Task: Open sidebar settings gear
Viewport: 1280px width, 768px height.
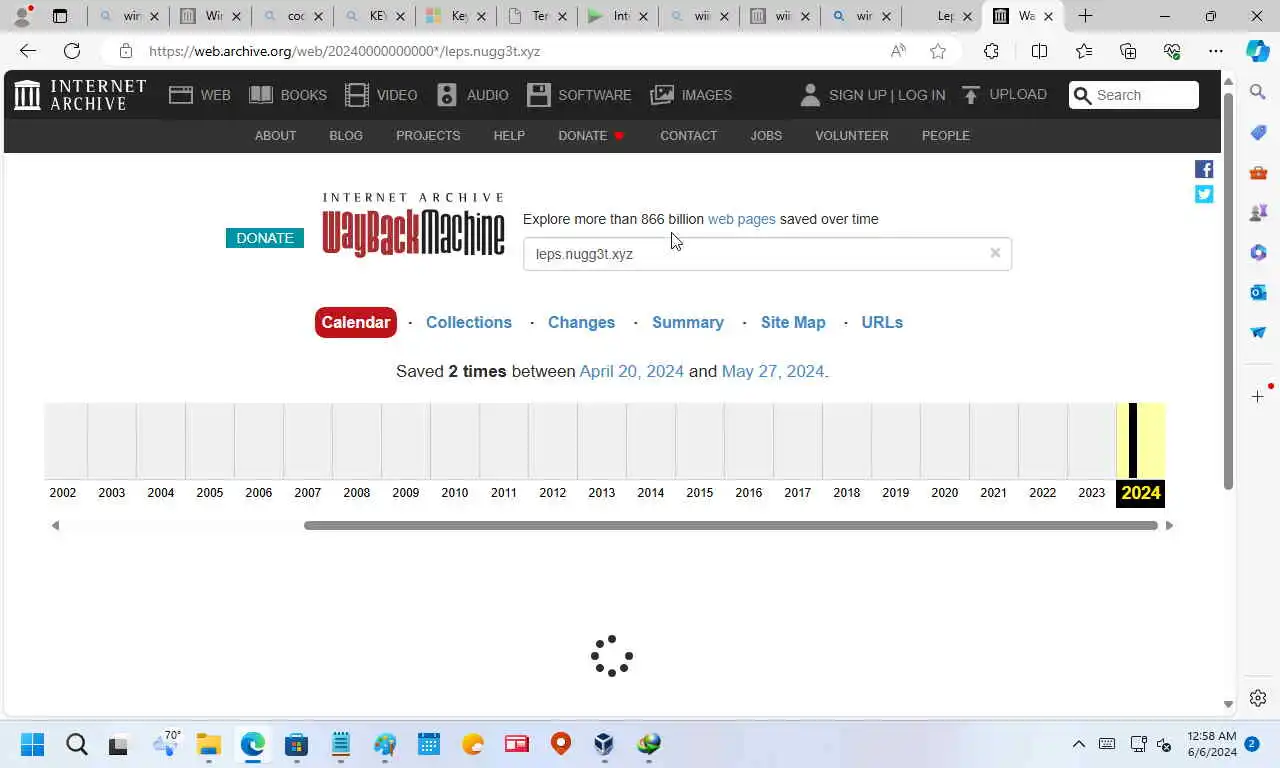Action: (1258, 698)
